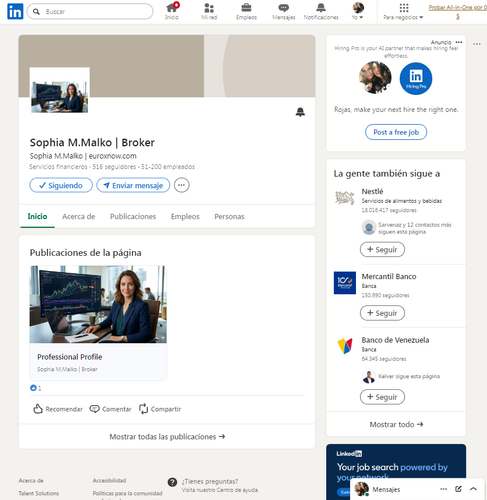This screenshot has height=500, width=487.
Task: Open Mostrar todas las publicaciones link
Action: pyautogui.click(x=167, y=437)
